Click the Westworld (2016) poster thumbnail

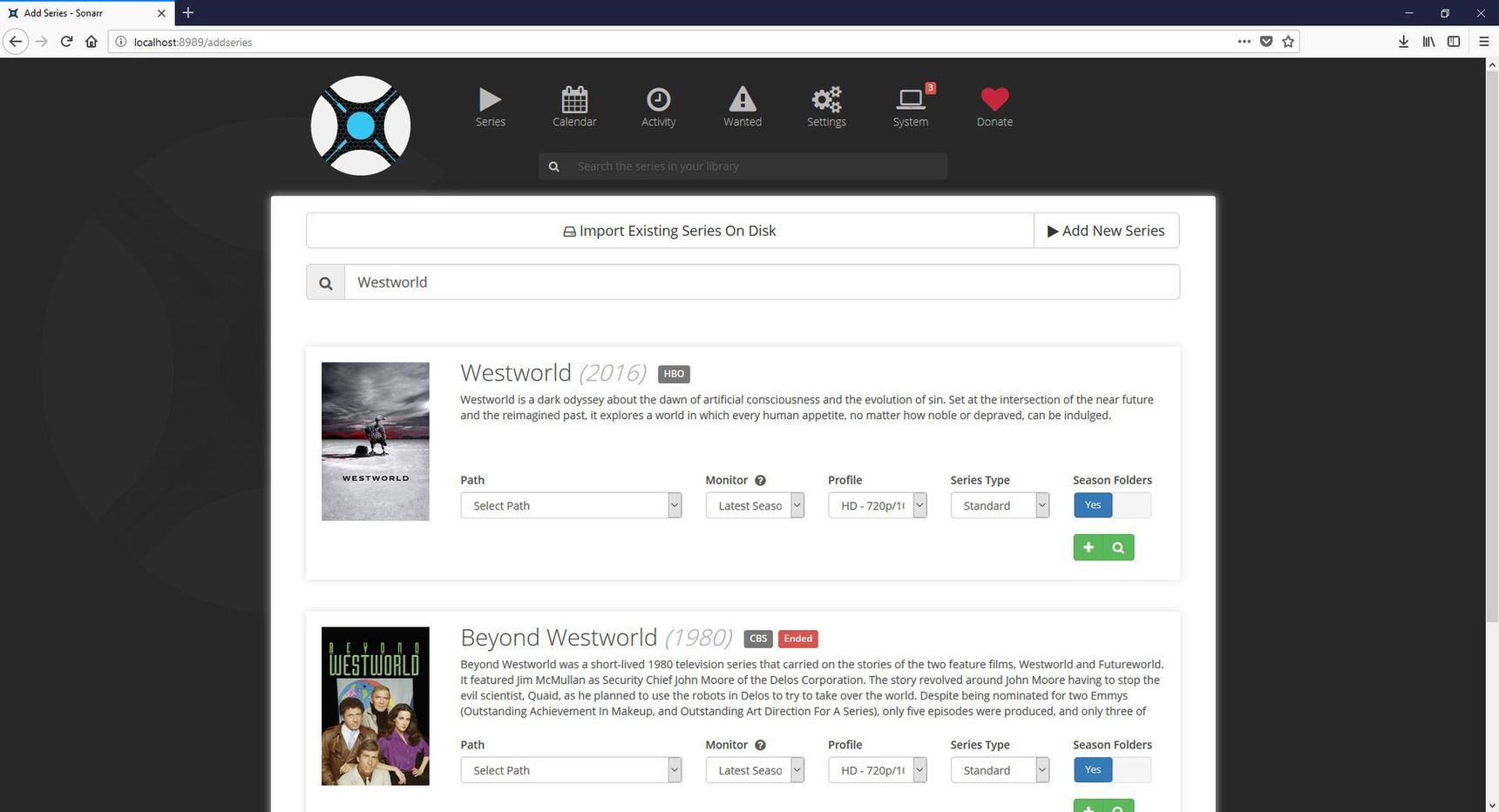(376, 442)
